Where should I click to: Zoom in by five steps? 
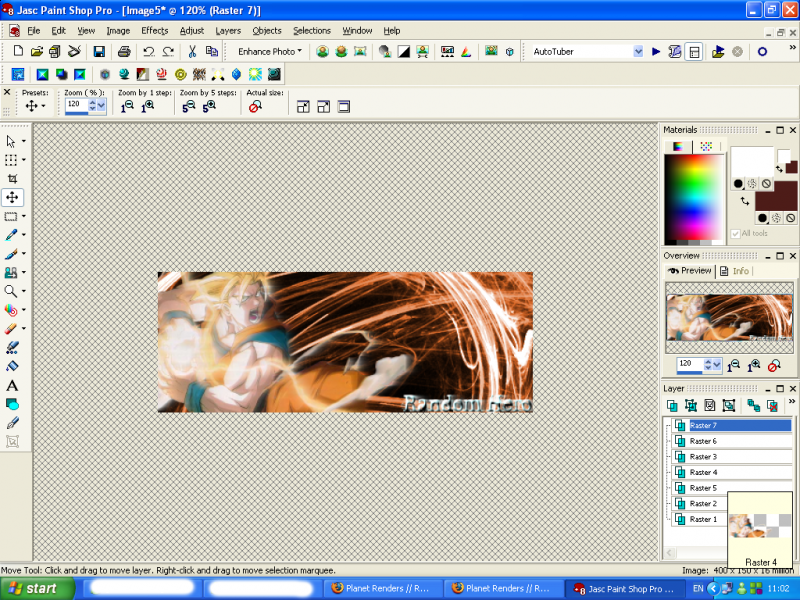click(x=209, y=107)
